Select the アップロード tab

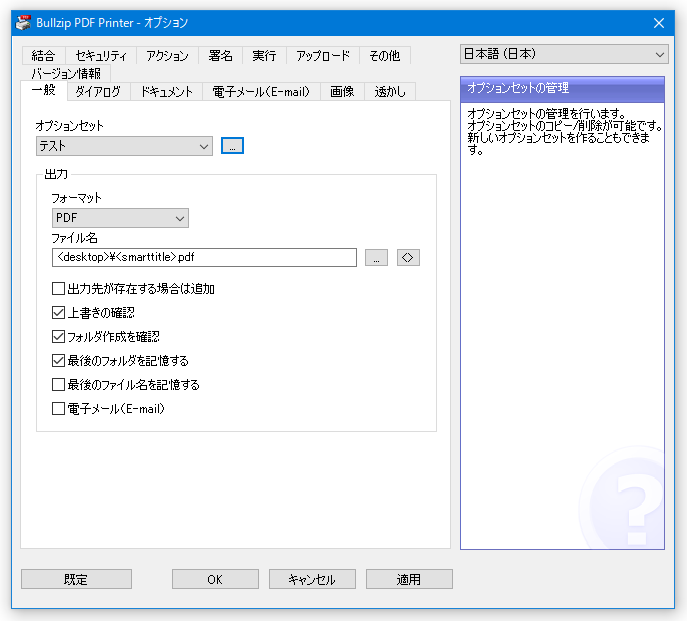coord(323,56)
